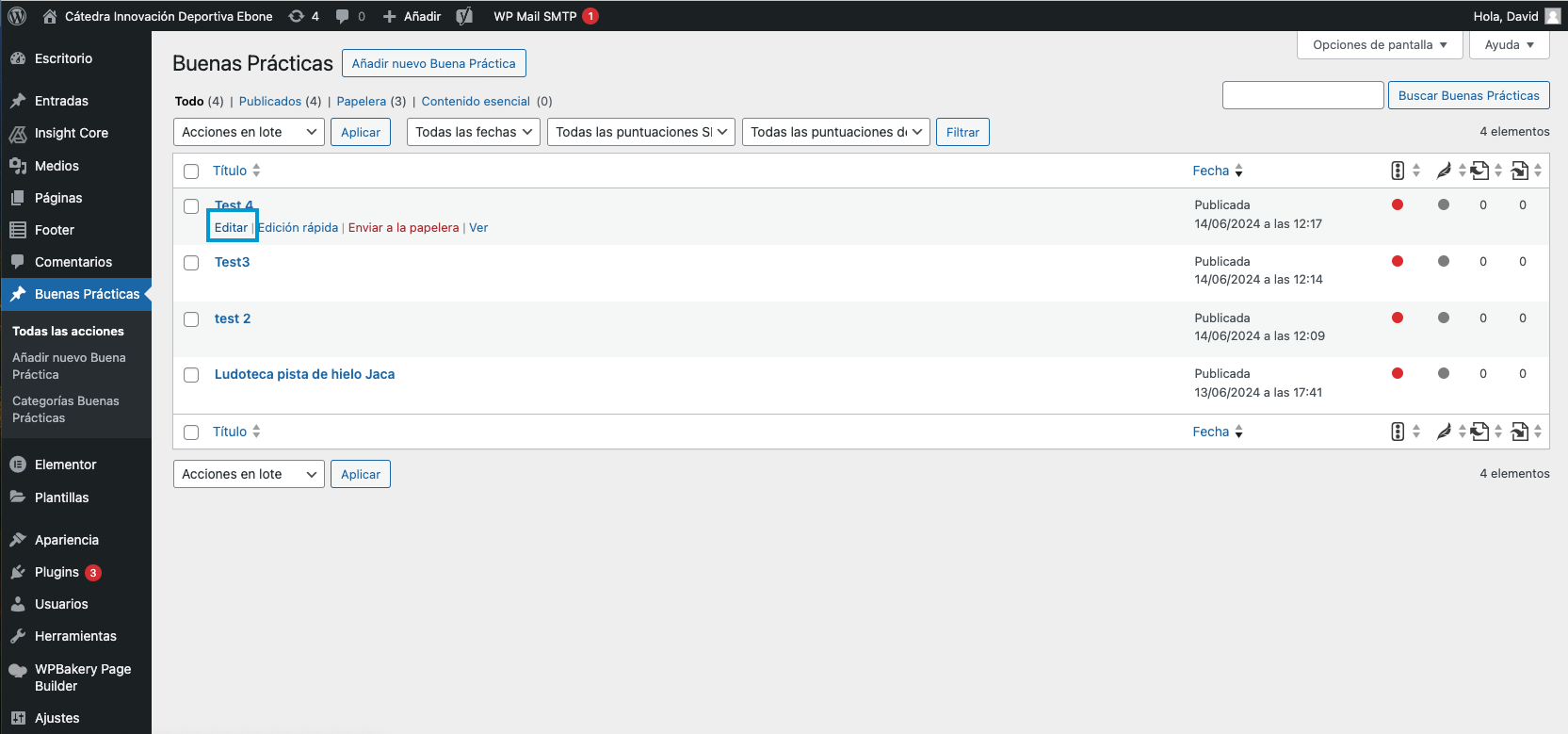Image resolution: width=1568 pixels, height=734 pixels.
Task: Click Enviar a la papelera link
Action: (403, 227)
